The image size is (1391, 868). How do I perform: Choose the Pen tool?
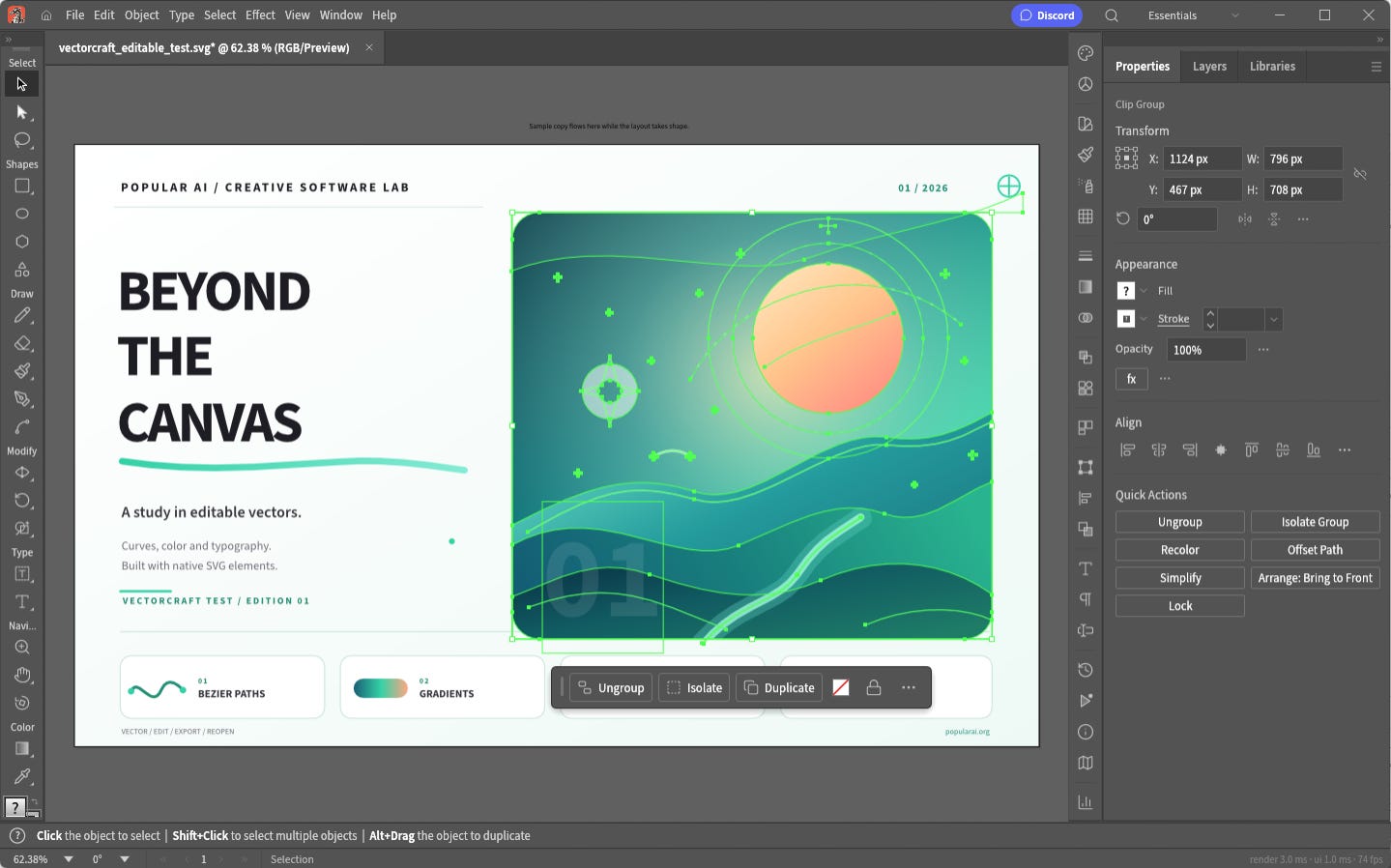tap(22, 399)
